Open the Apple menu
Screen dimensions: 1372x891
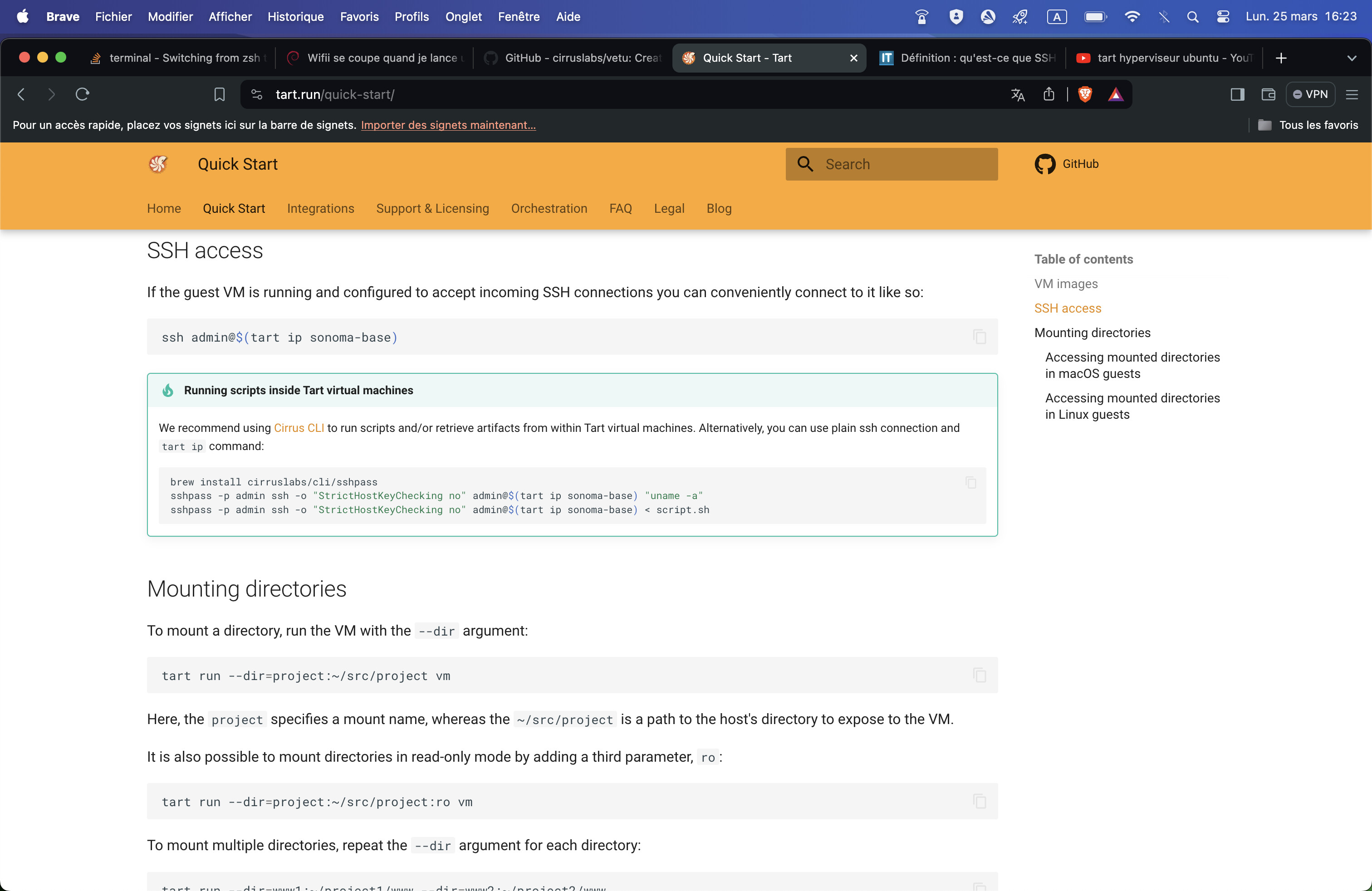[23, 17]
